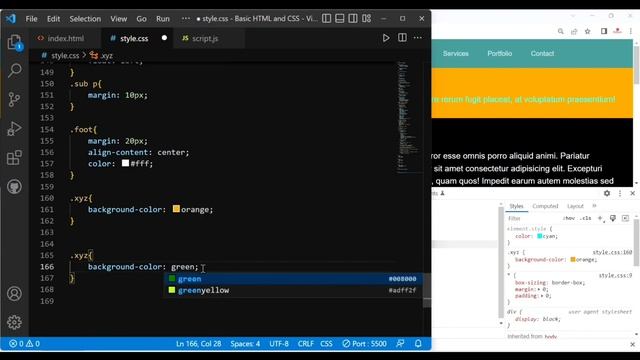Click Spaces: 4 indentation setting
640x360 pixels.
click(x=245, y=344)
